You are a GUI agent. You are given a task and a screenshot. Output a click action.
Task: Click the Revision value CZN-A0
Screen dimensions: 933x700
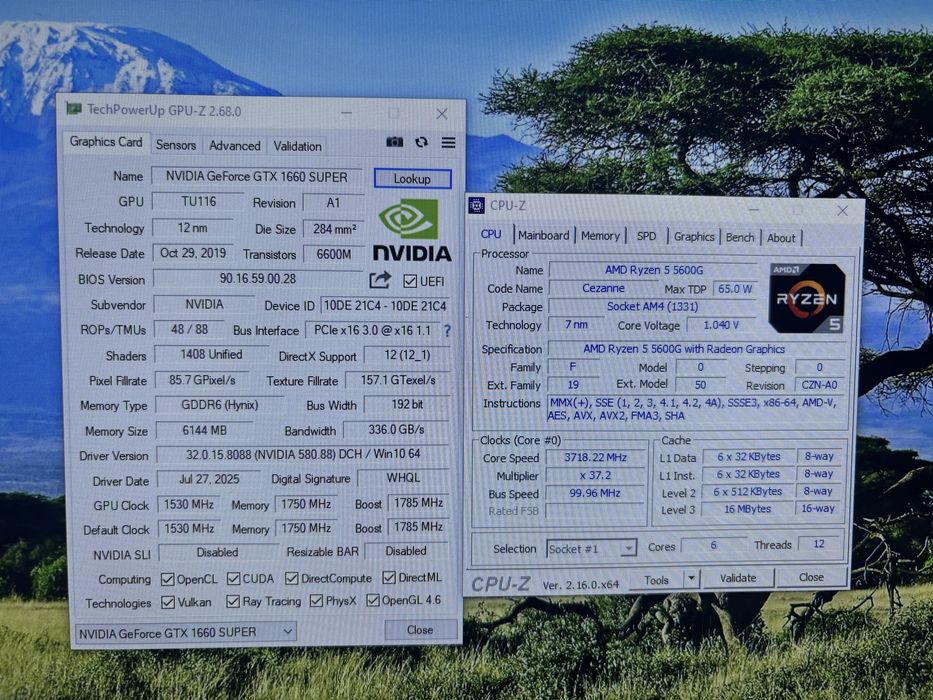coord(819,385)
